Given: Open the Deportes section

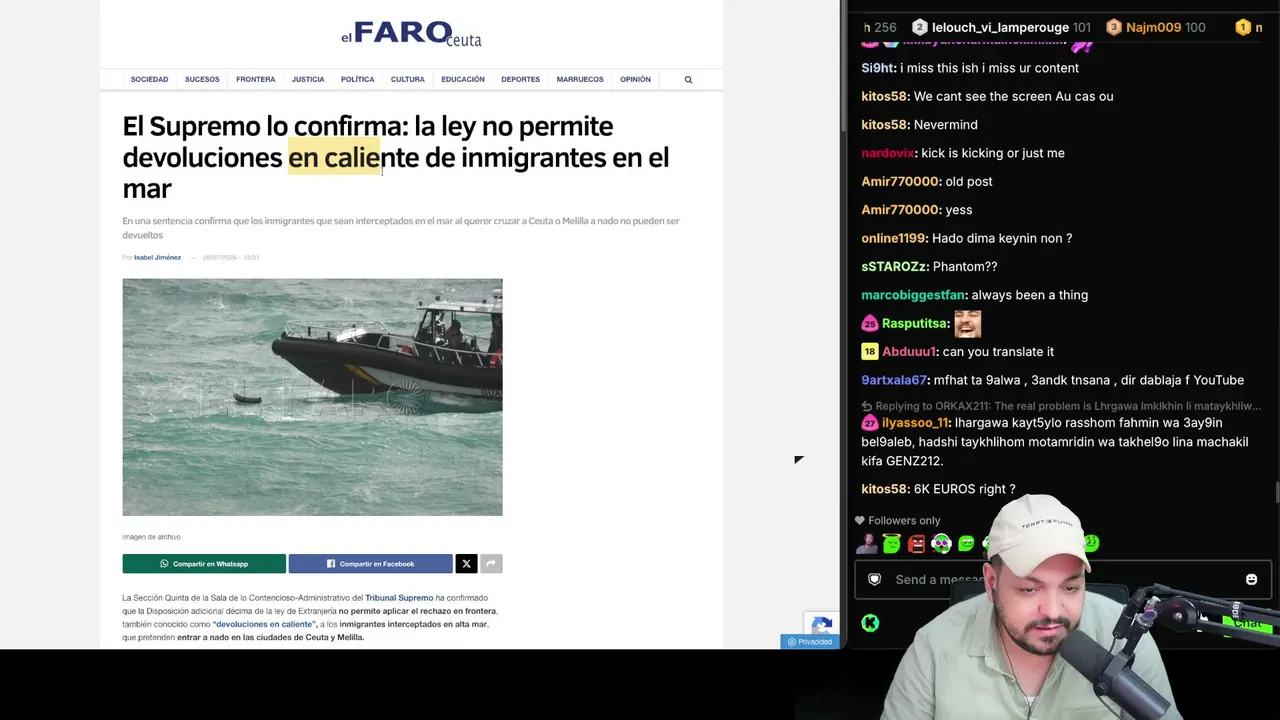Looking at the screenshot, I should tap(520, 80).
